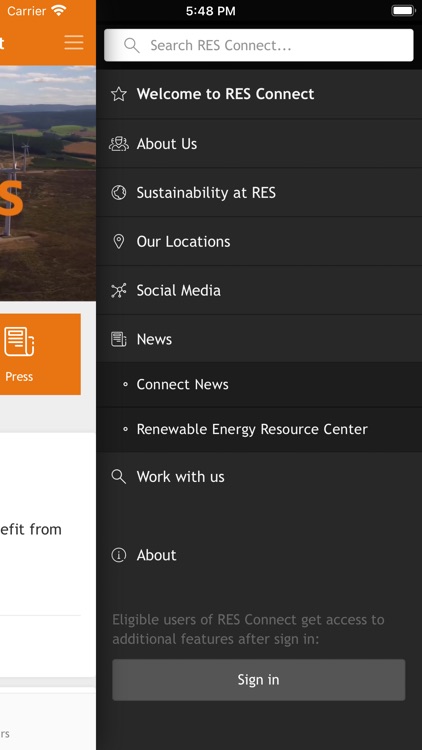This screenshot has width=422, height=750.
Task: Click the globe icon beside Sustainability at RES
Action: [x=119, y=193]
